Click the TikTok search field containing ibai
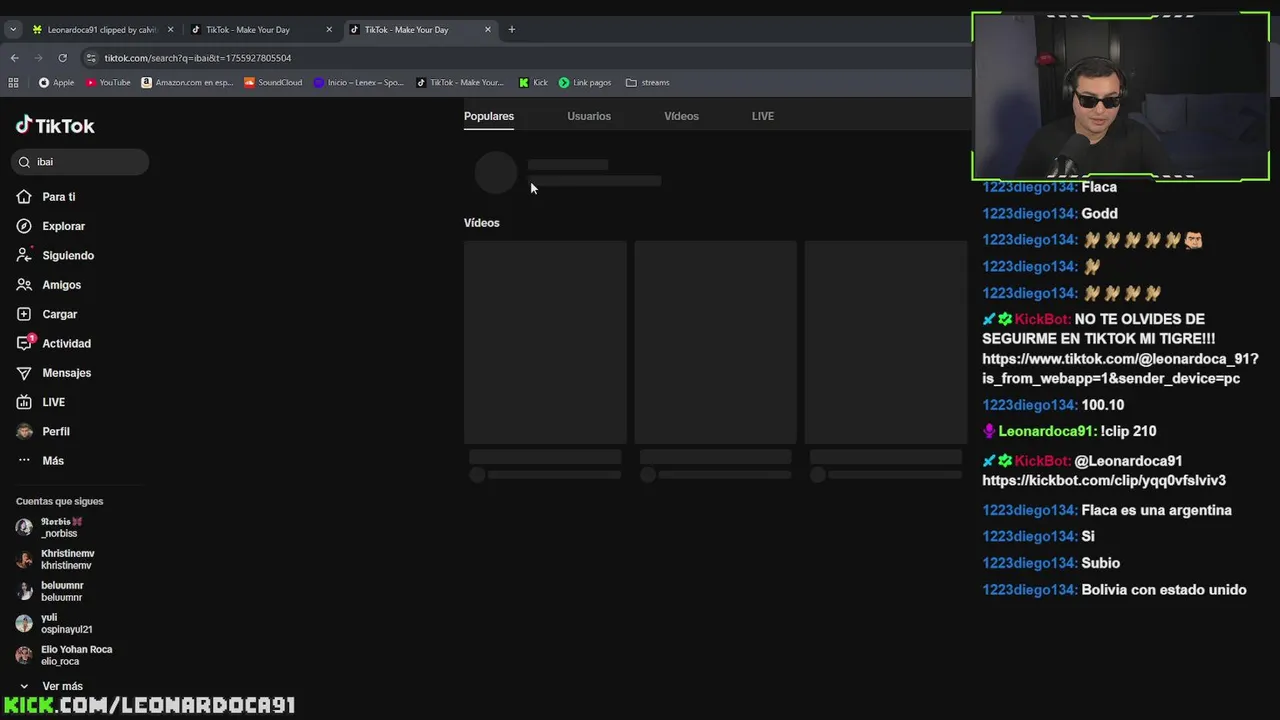1280x720 pixels. click(80, 162)
